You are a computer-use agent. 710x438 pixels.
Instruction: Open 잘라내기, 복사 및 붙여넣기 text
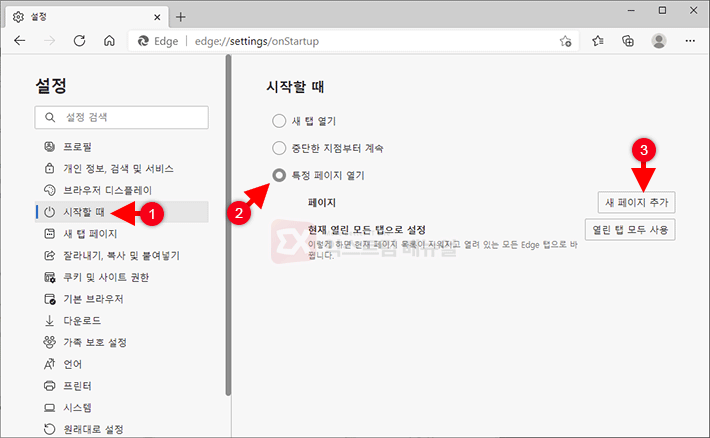pyautogui.click(x=121, y=255)
